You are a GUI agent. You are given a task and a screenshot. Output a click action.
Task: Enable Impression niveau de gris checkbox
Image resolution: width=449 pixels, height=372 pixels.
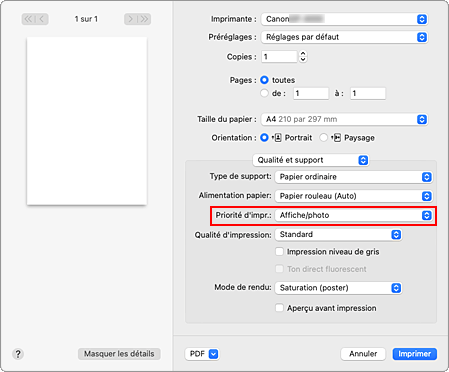pyautogui.click(x=279, y=251)
